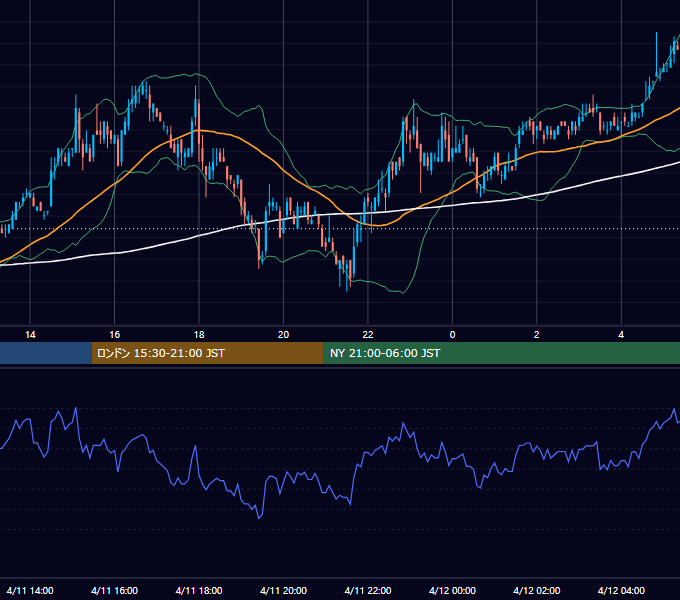The image size is (680, 600).
Task: Click the NY 21:00-06:00 JST session bar
Action: click(x=502, y=353)
